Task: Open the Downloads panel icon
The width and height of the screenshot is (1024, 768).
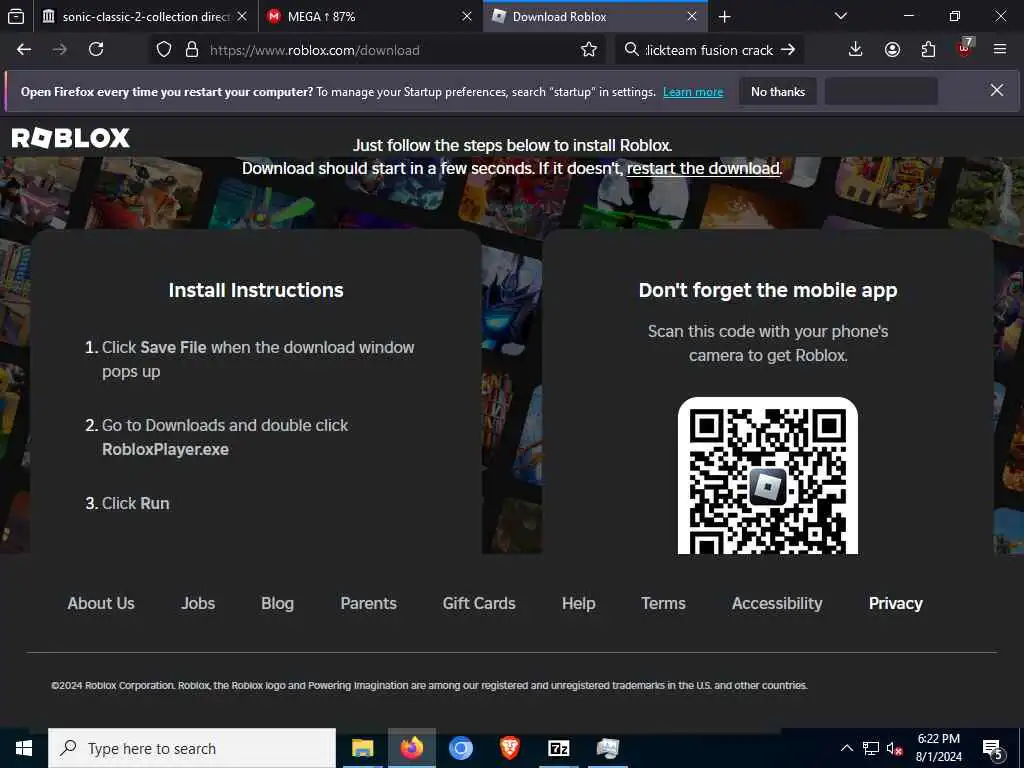Action: pos(856,50)
